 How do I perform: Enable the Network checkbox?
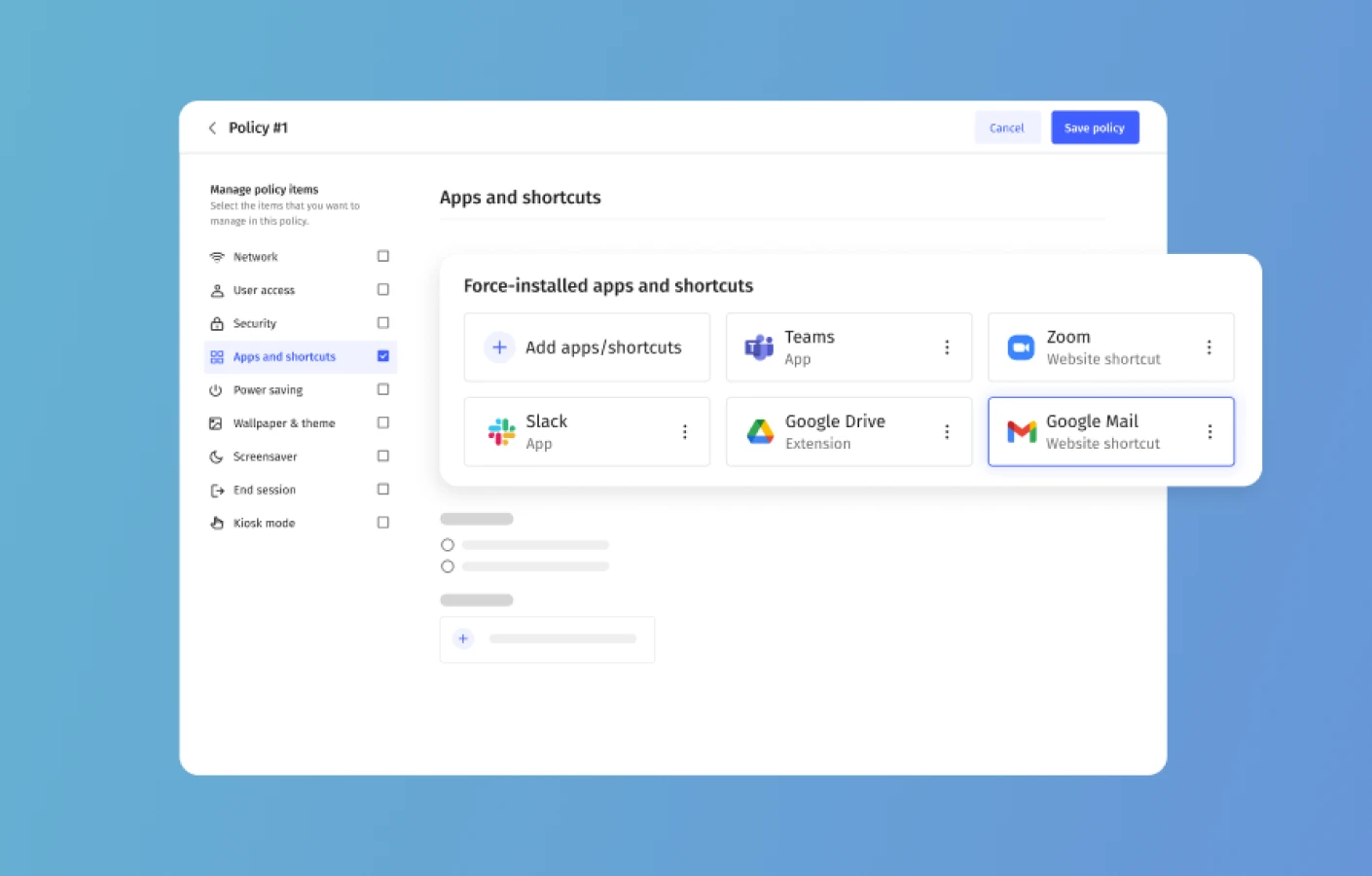(383, 256)
